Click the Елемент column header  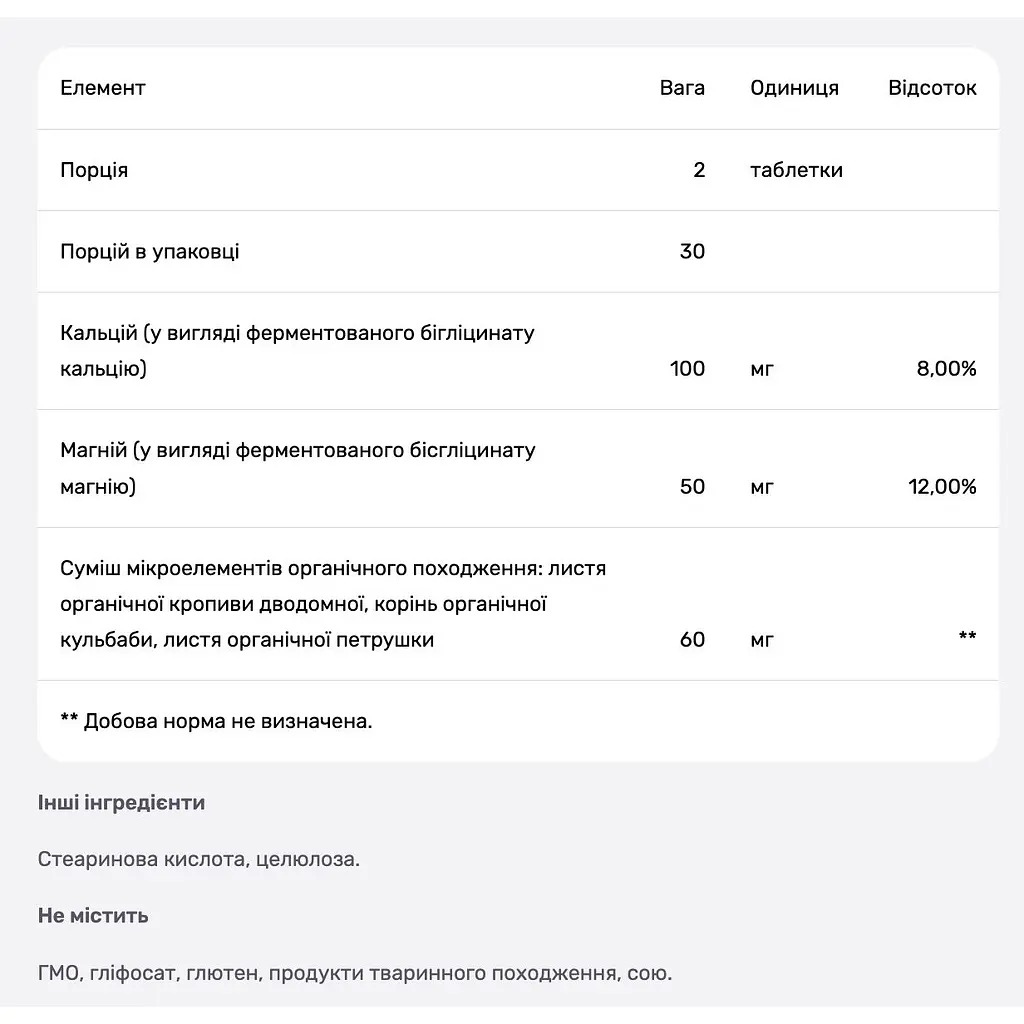[103, 88]
